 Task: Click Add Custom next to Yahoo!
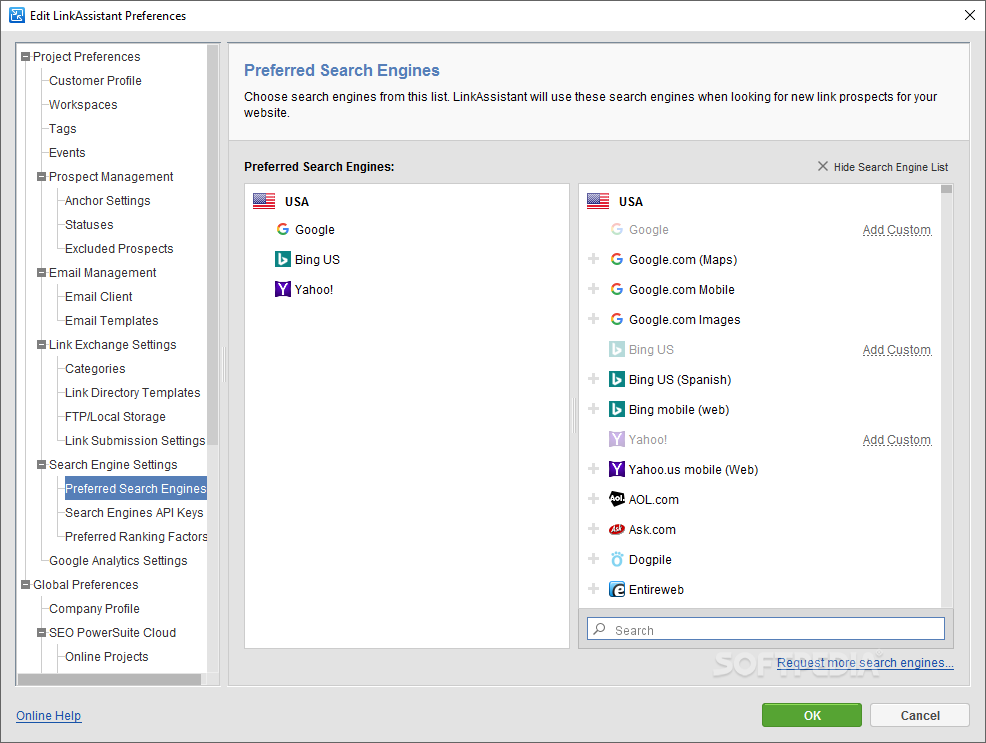pos(897,439)
